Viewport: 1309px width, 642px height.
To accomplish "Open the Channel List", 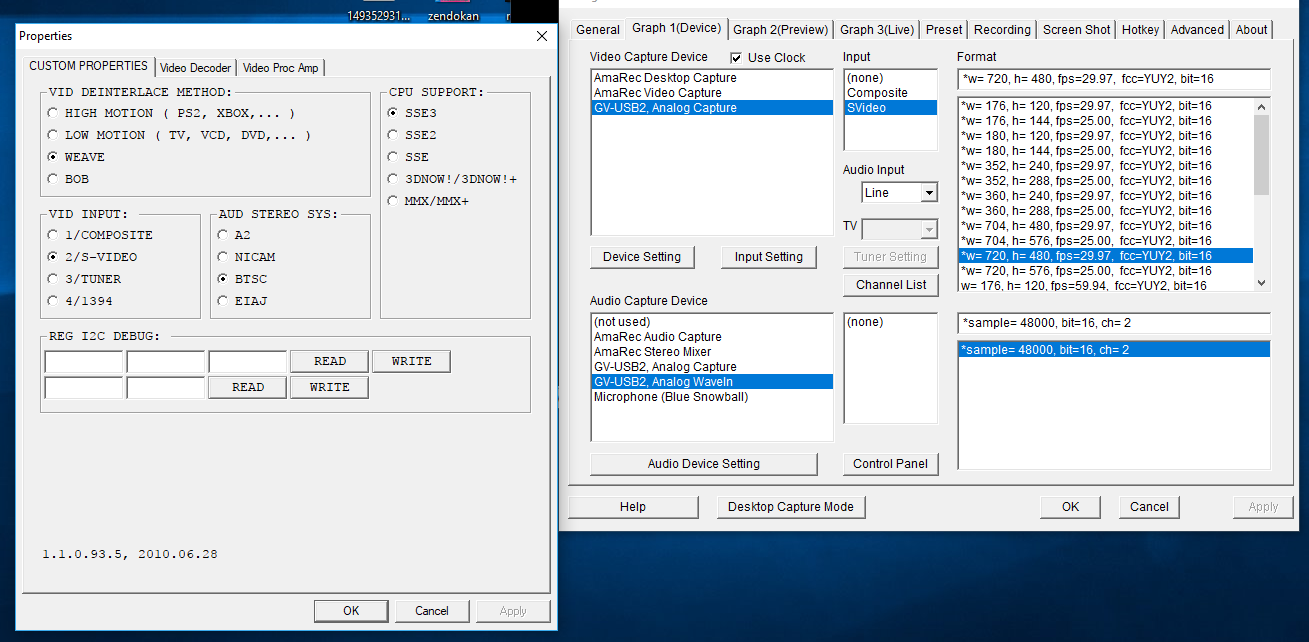I will pos(891,285).
